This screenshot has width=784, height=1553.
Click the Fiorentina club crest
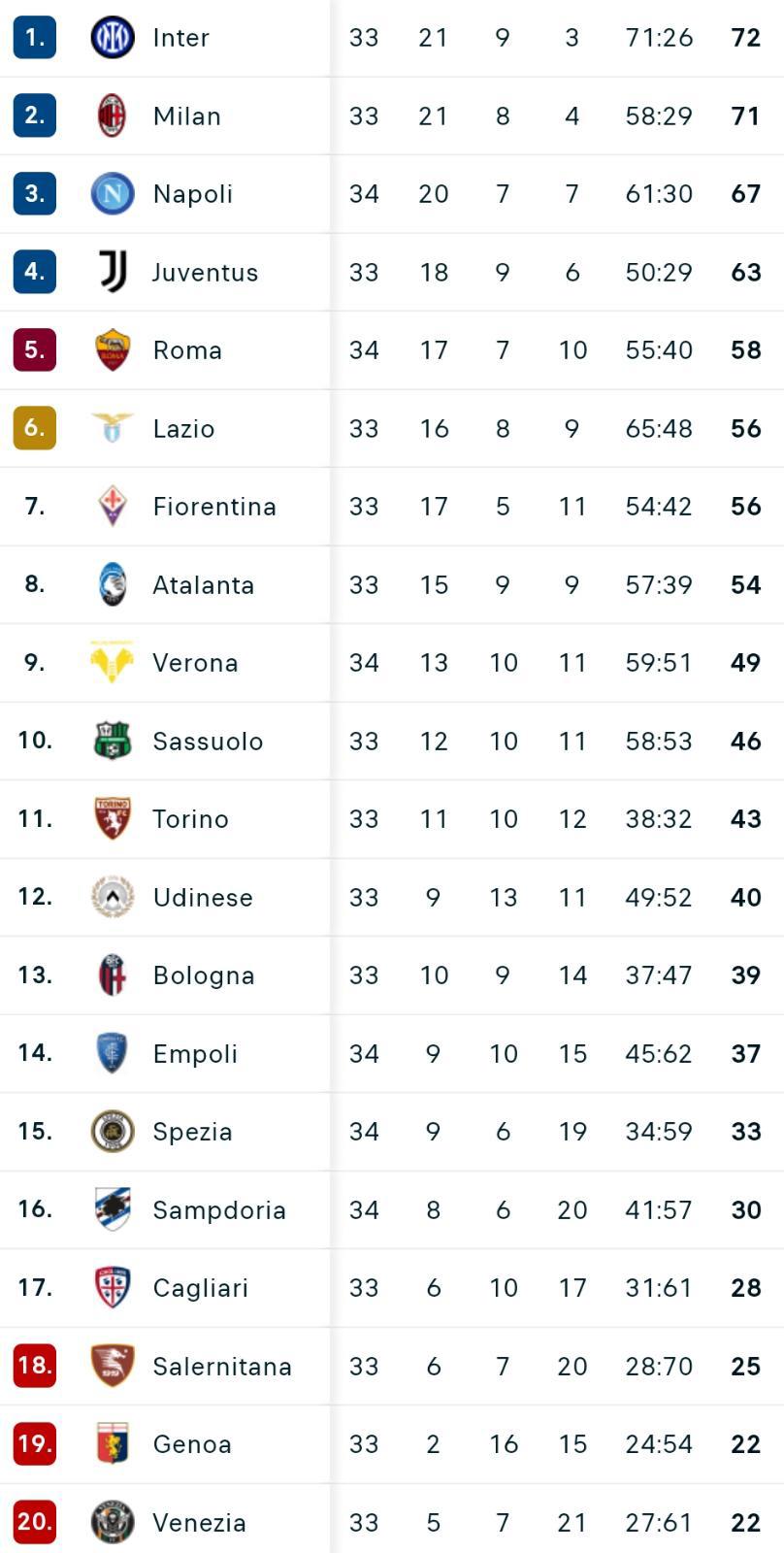point(112,506)
